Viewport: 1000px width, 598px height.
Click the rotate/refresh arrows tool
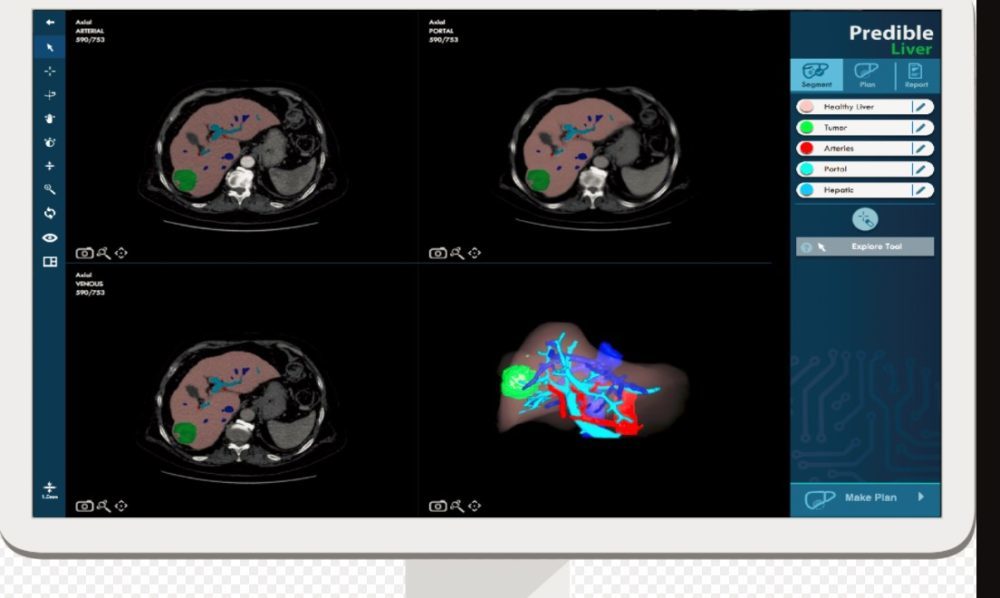click(50, 213)
